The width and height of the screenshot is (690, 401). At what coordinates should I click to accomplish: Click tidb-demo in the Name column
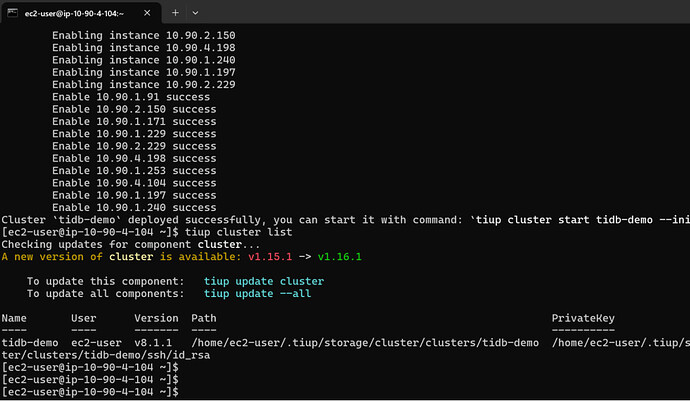point(29,344)
